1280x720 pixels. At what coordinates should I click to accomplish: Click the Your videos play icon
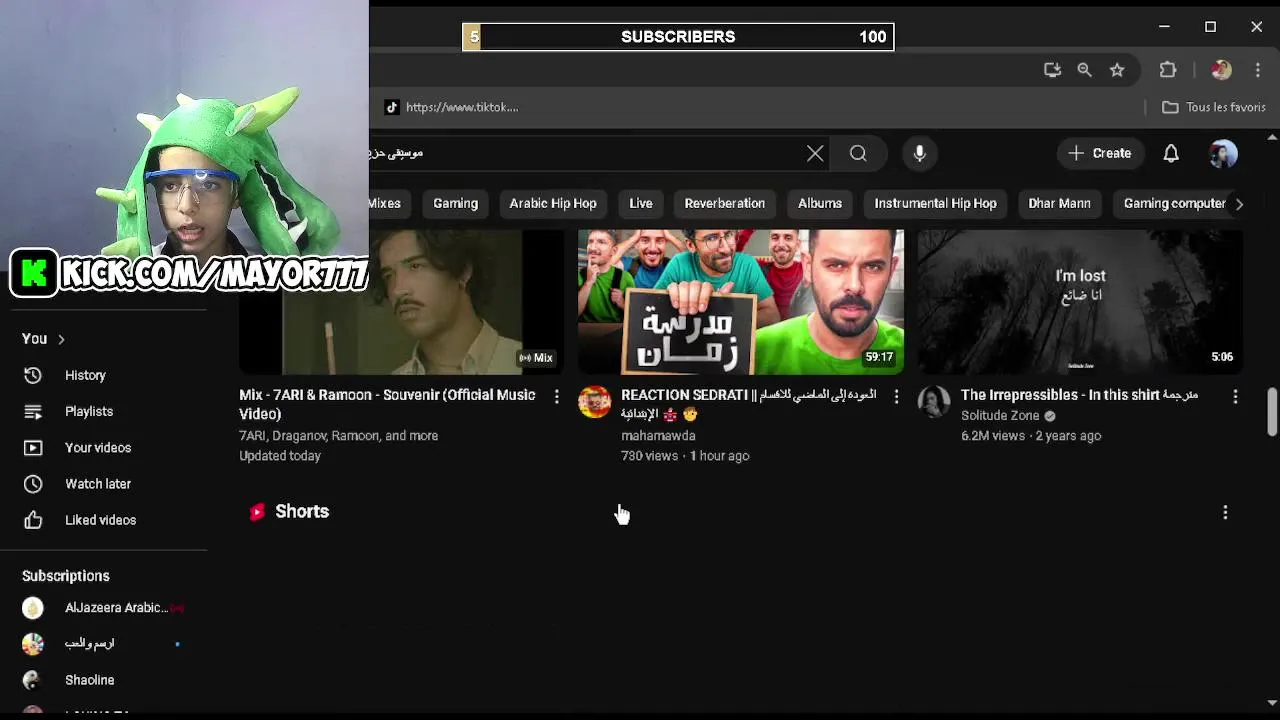click(33, 448)
